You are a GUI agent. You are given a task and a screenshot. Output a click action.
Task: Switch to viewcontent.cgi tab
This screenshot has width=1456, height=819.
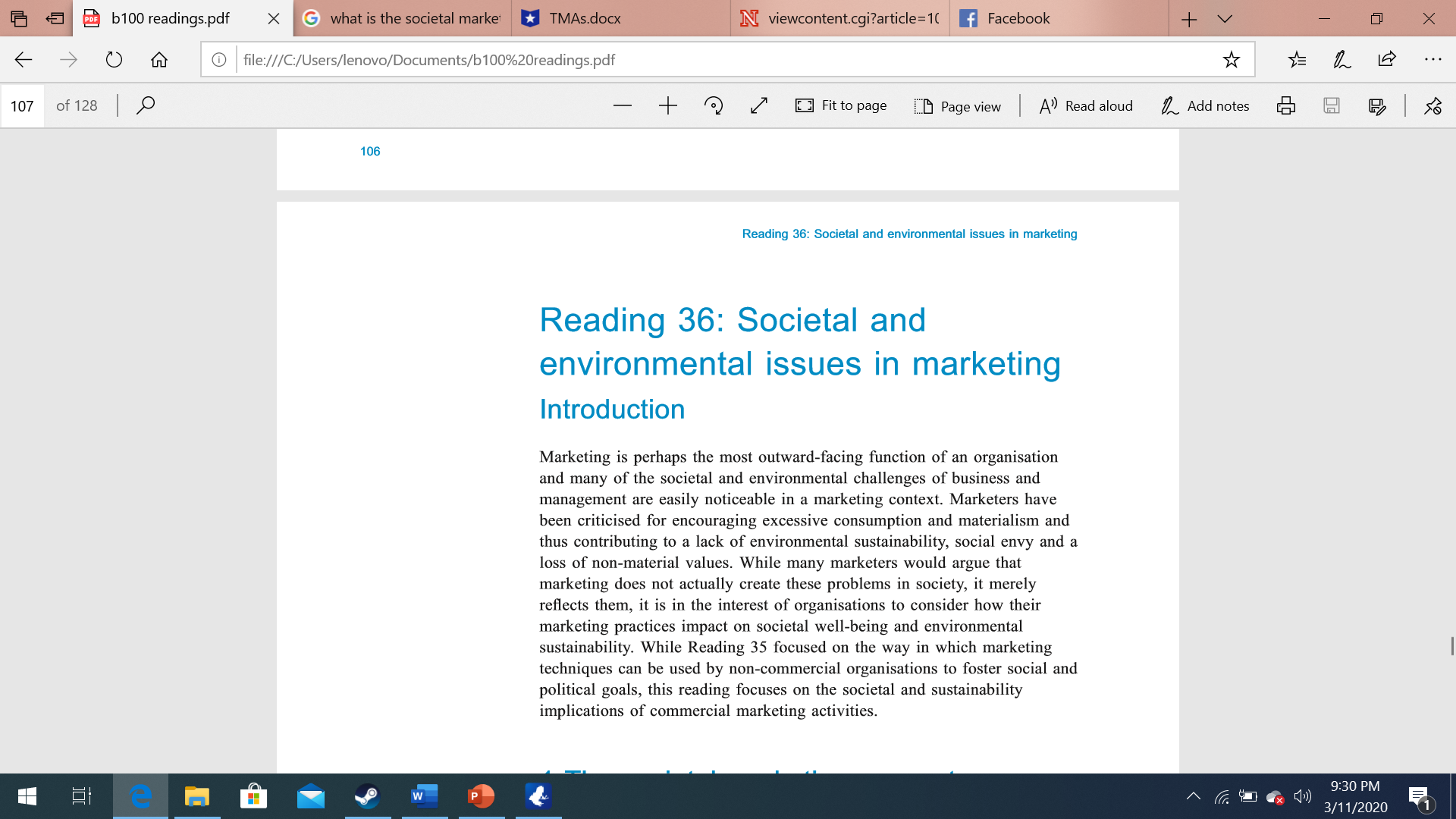839,18
